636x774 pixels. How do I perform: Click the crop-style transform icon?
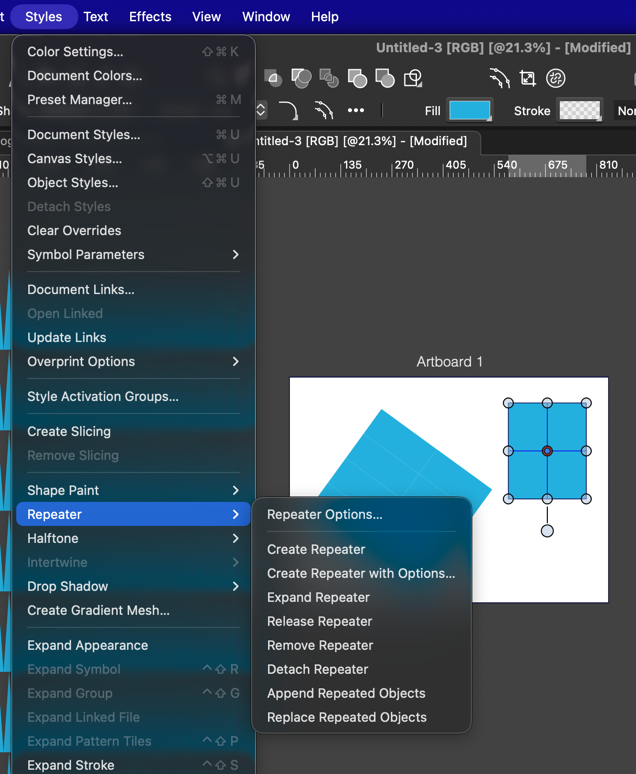(x=528, y=78)
